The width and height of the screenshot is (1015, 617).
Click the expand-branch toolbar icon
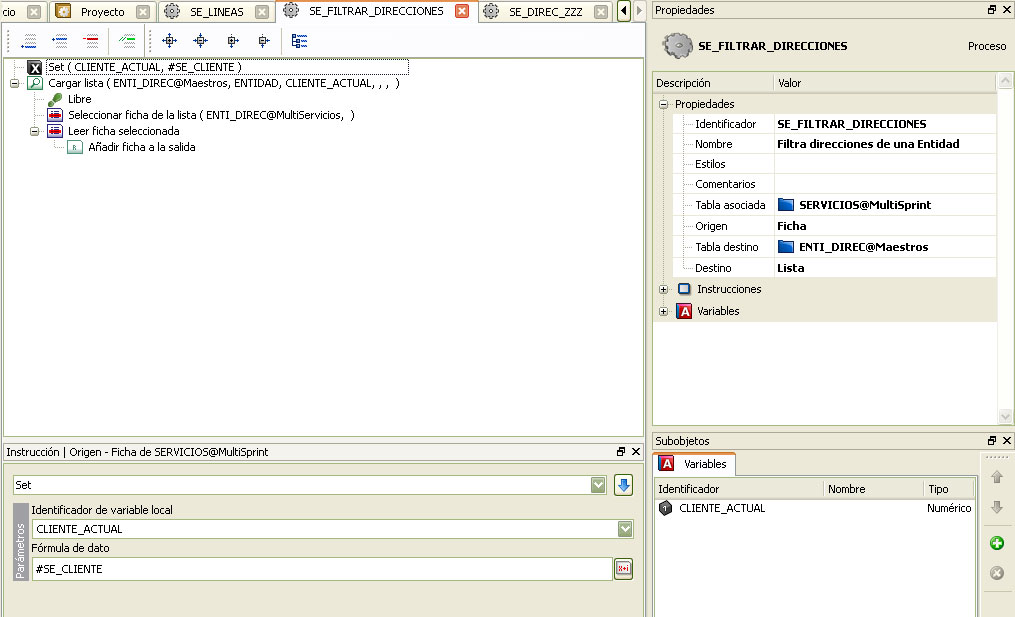click(232, 41)
